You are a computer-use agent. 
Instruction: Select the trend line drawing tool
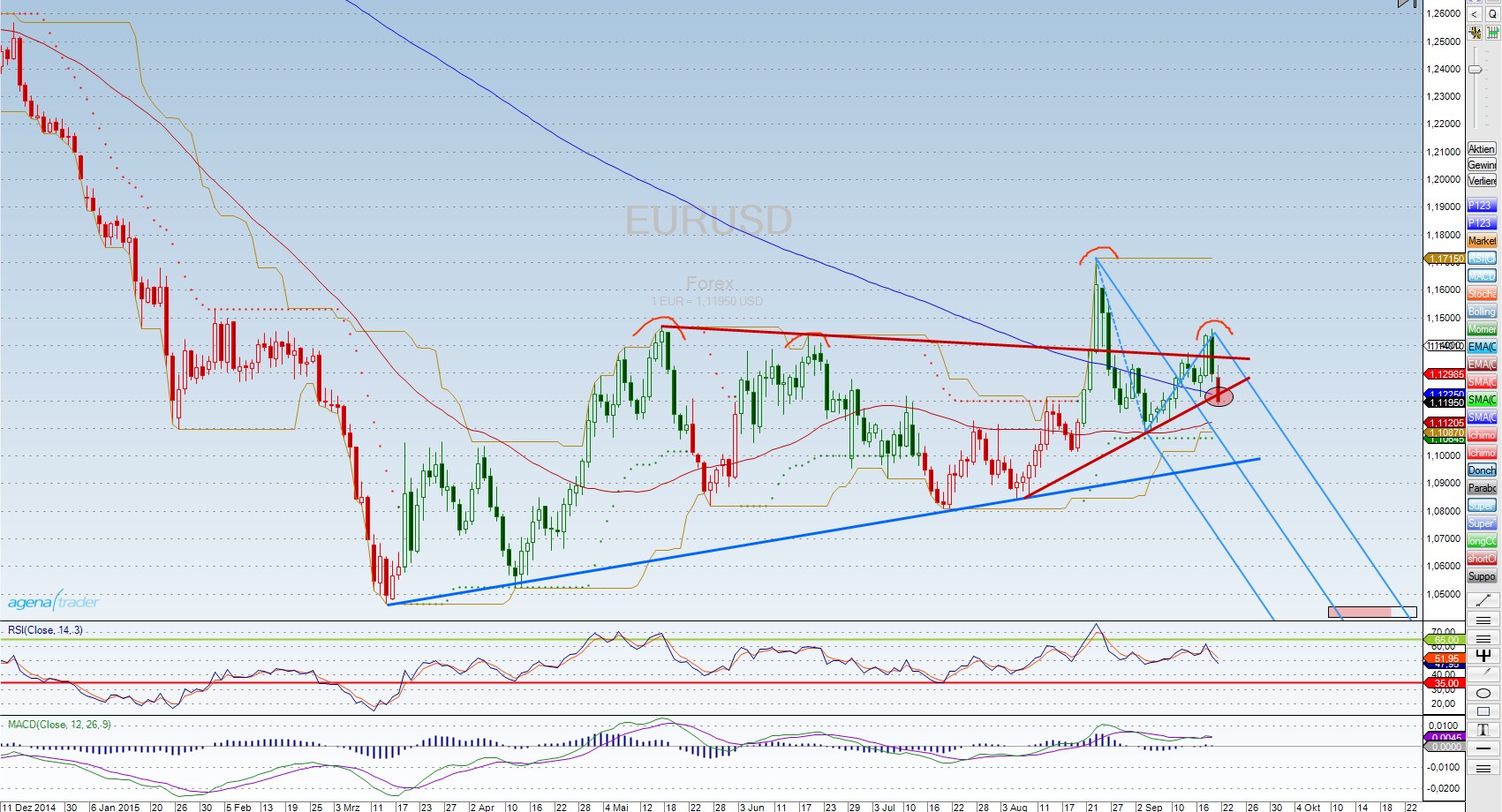pyautogui.click(x=1483, y=599)
